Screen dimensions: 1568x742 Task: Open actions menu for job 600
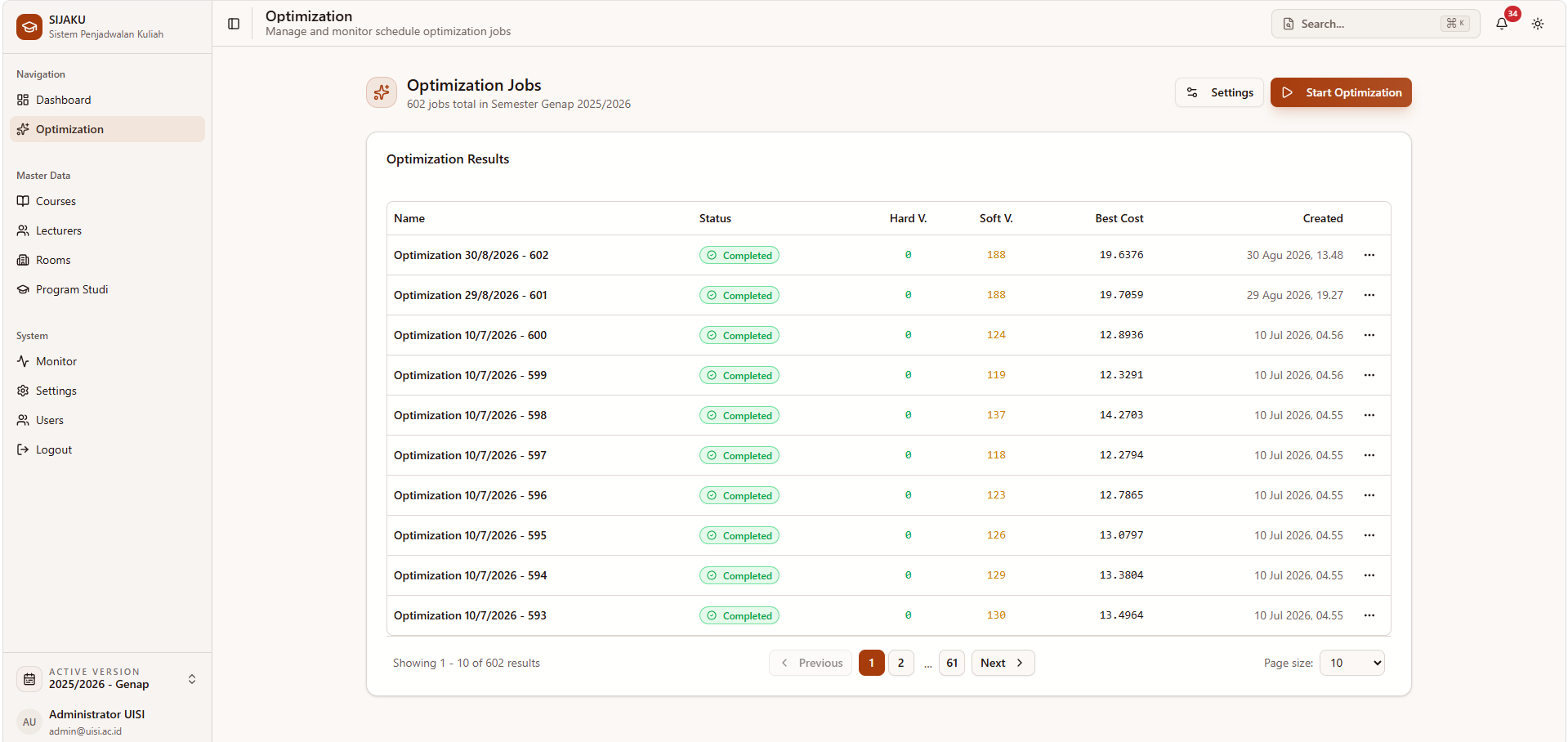click(1369, 335)
